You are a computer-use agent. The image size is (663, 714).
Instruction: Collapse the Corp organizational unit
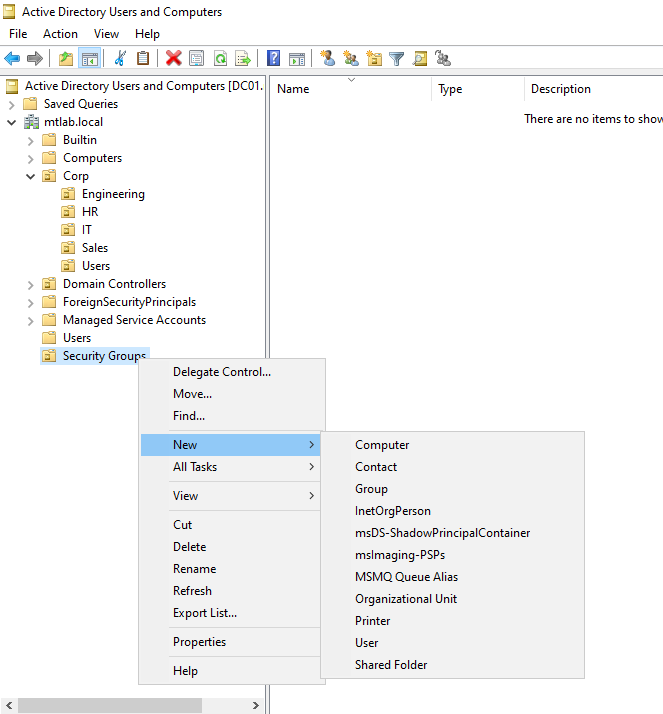pyautogui.click(x=31, y=176)
